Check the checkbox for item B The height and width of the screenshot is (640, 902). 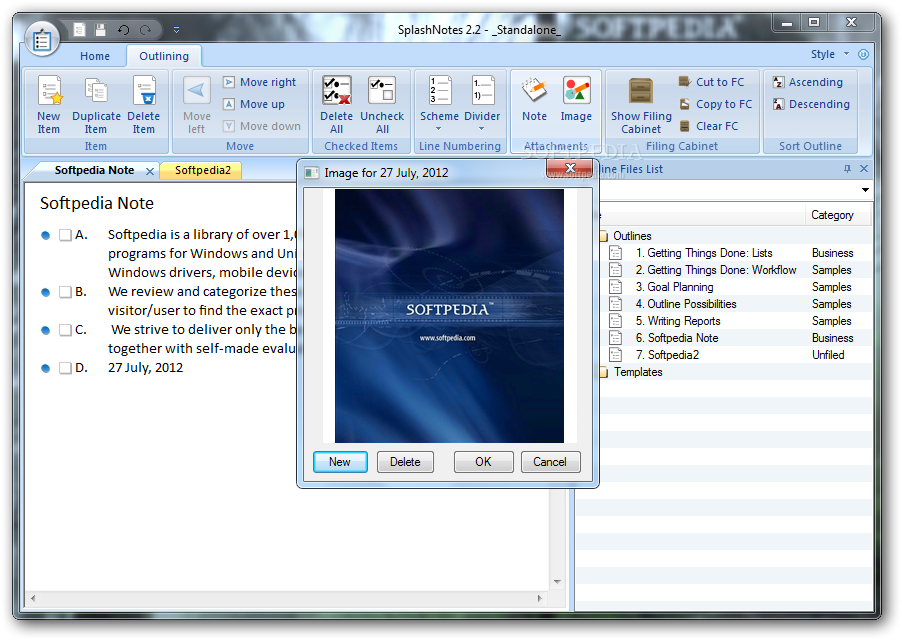pos(65,292)
